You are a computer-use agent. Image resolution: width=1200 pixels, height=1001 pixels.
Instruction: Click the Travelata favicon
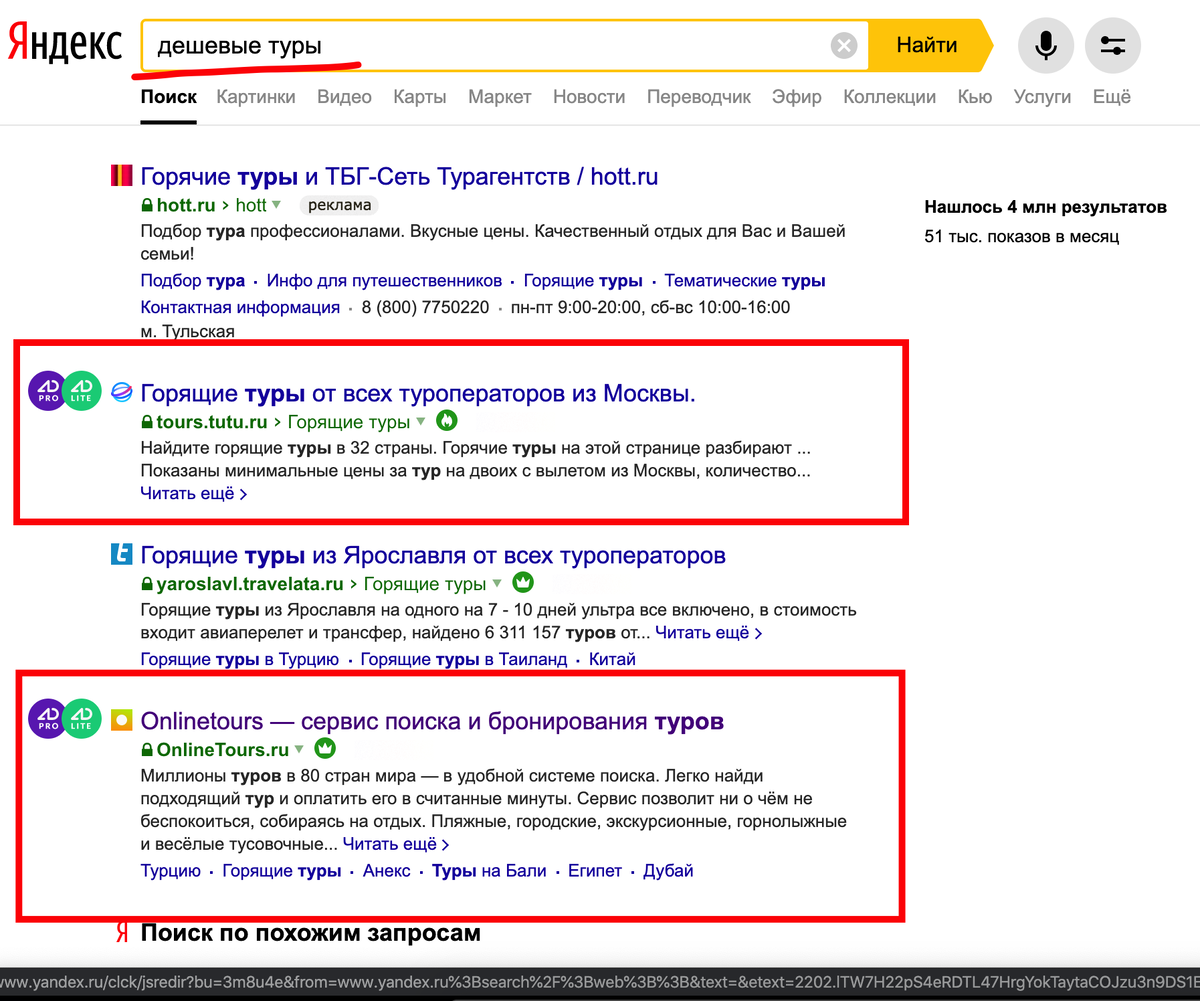(x=121, y=555)
